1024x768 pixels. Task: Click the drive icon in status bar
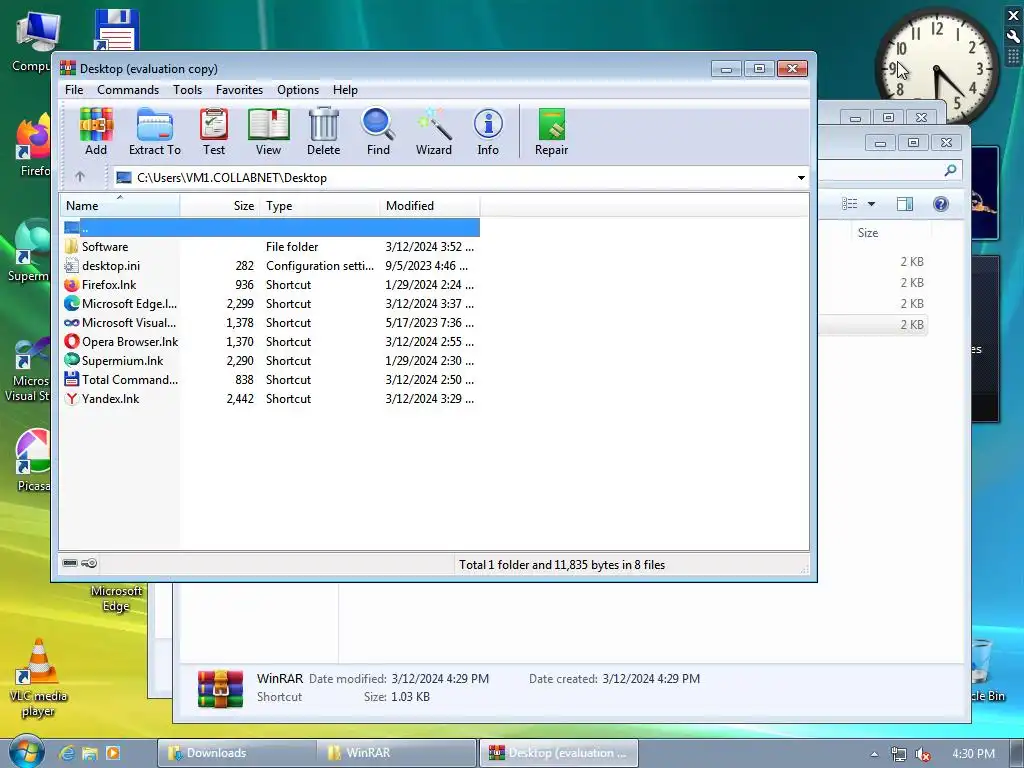pyautogui.click(x=70, y=563)
